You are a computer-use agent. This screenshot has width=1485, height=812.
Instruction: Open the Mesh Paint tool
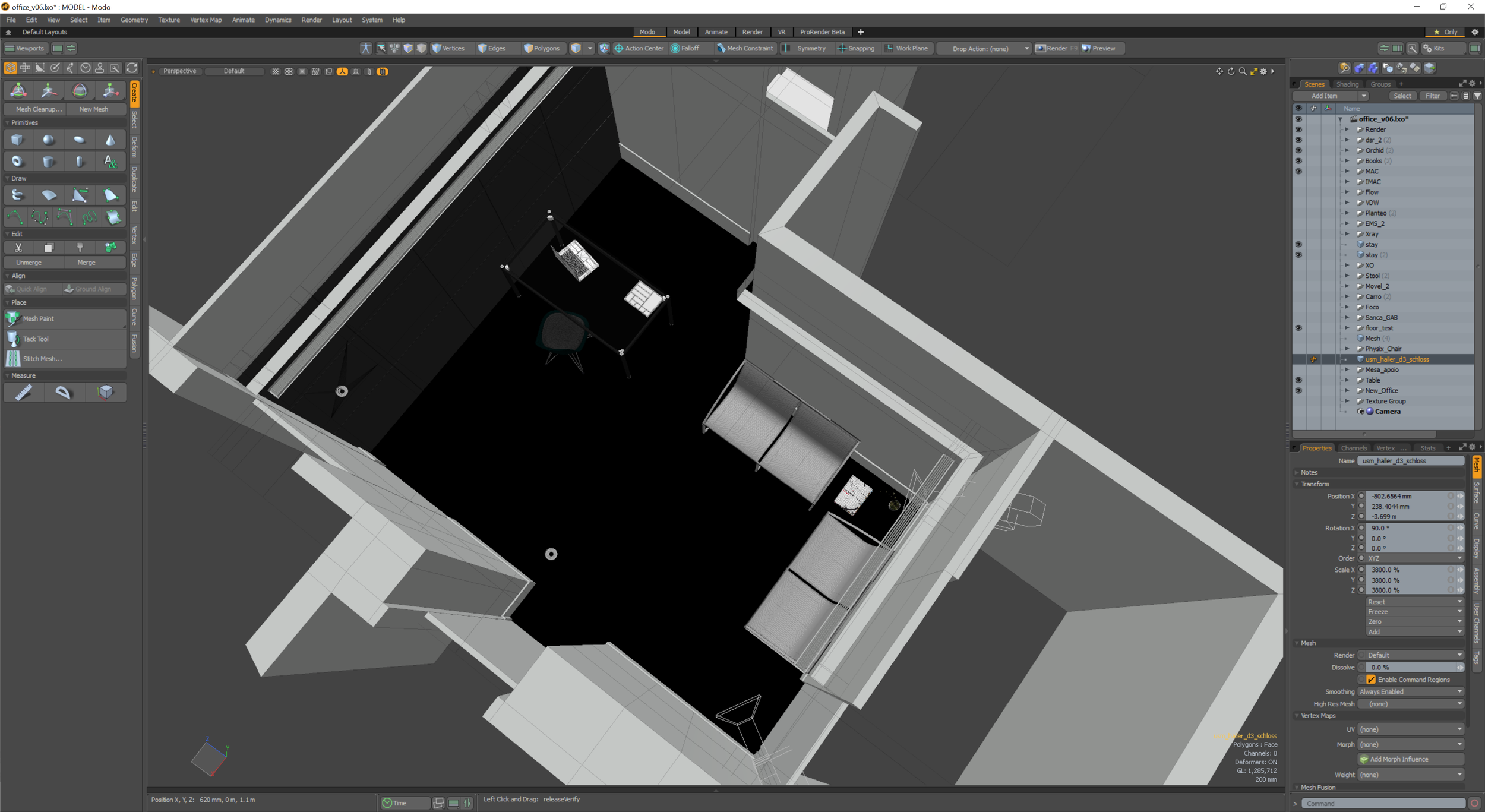(39, 319)
